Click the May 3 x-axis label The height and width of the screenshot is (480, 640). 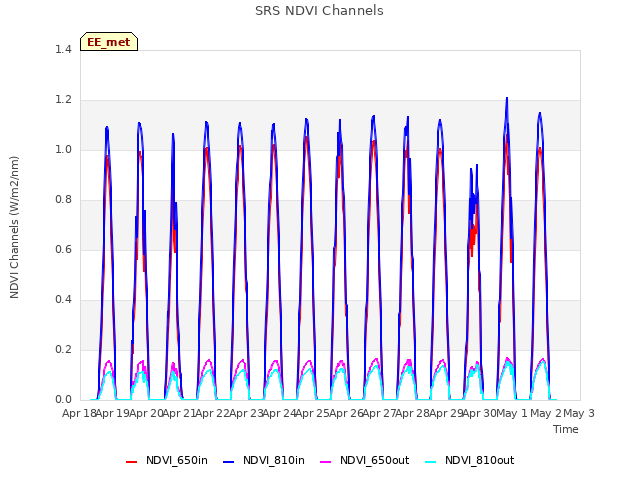(579, 413)
